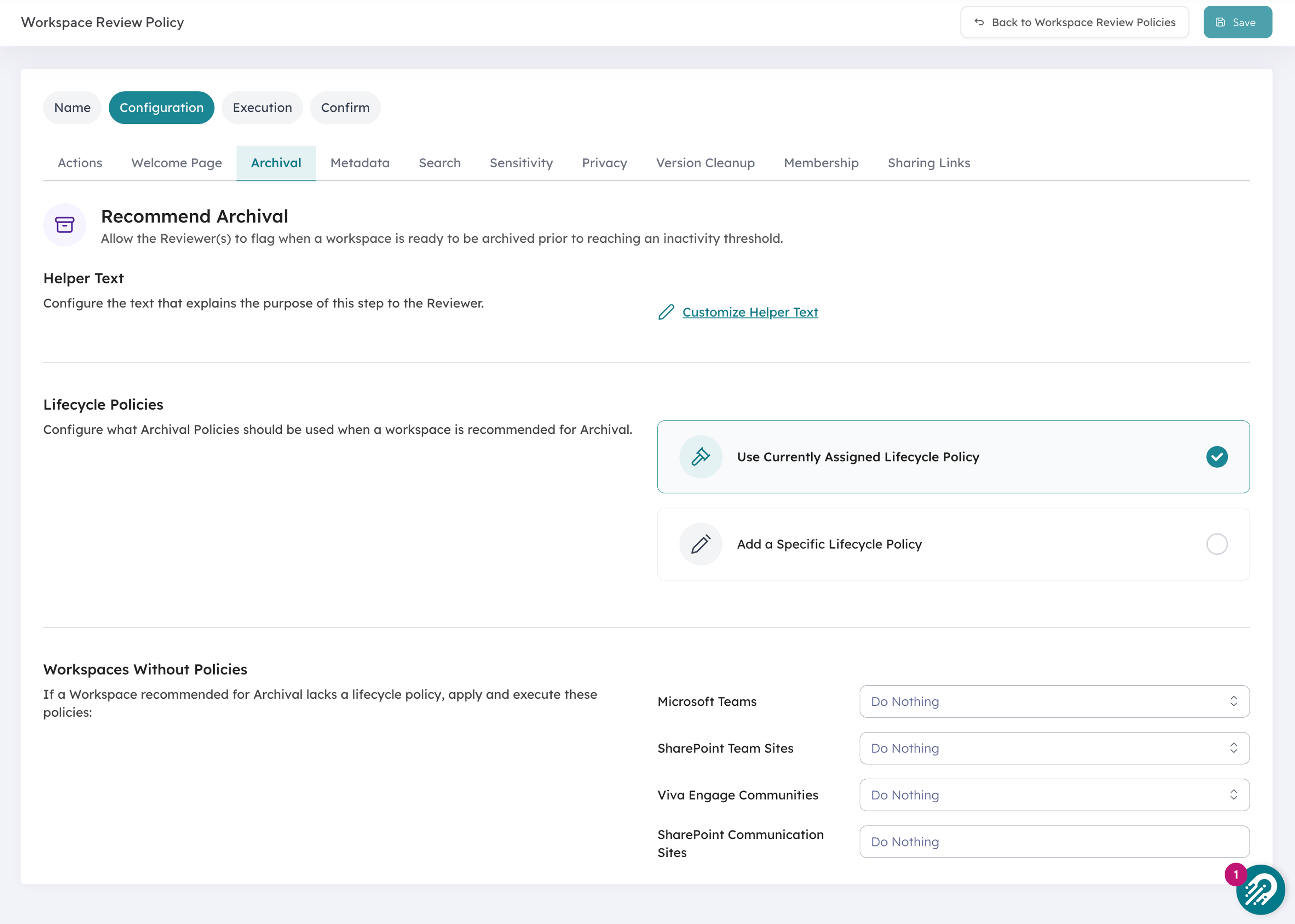Click the pencil icon next to Customize Helper Text
This screenshot has width=1295, height=924.
pyautogui.click(x=666, y=312)
